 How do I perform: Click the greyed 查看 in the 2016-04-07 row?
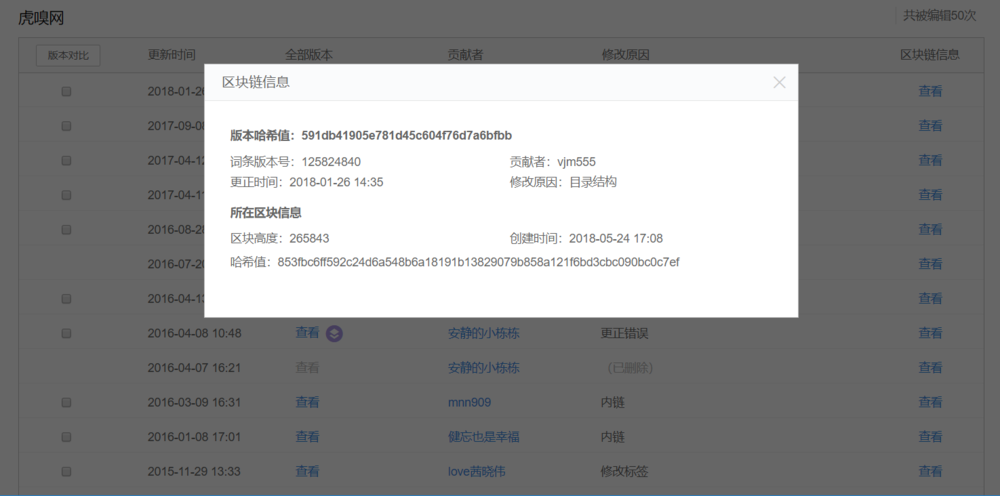click(x=307, y=367)
